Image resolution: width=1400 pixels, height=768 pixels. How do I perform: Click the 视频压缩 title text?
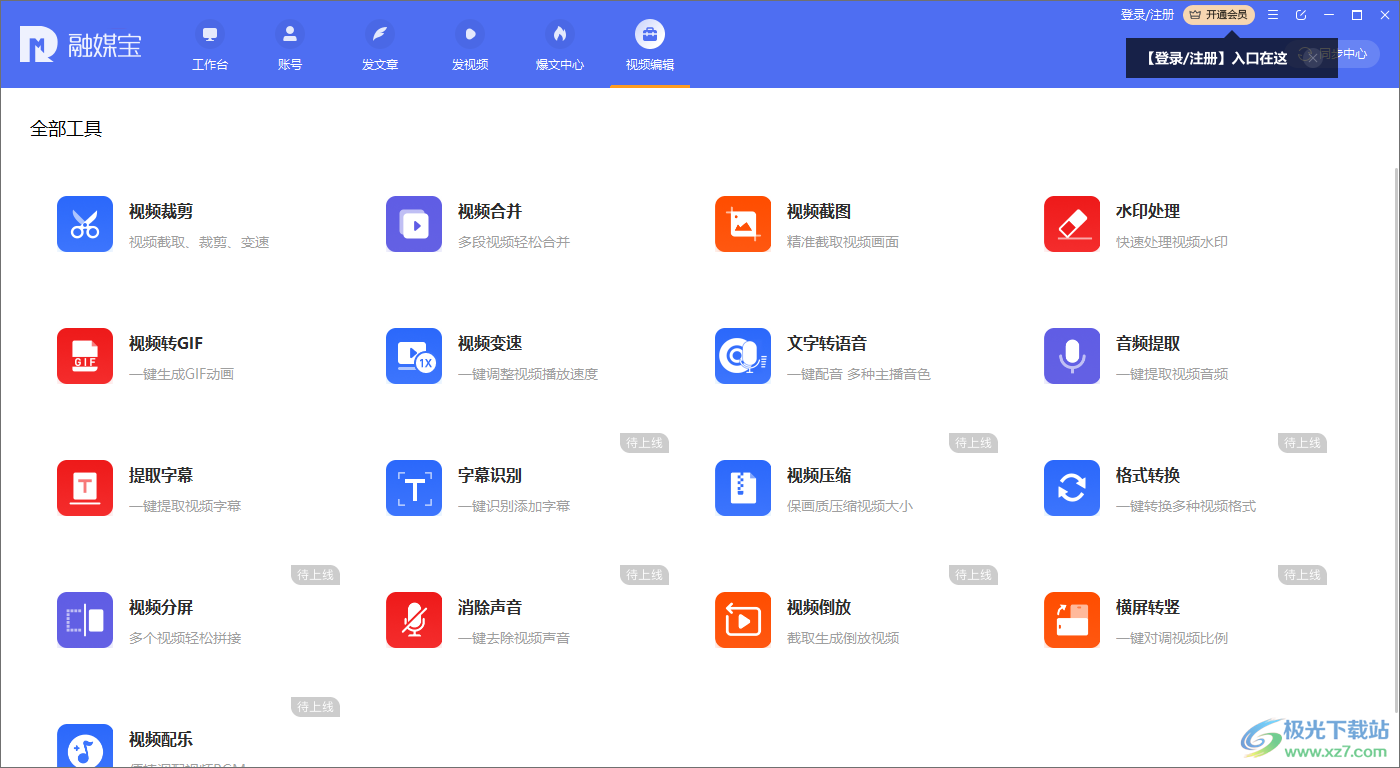tap(819, 476)
